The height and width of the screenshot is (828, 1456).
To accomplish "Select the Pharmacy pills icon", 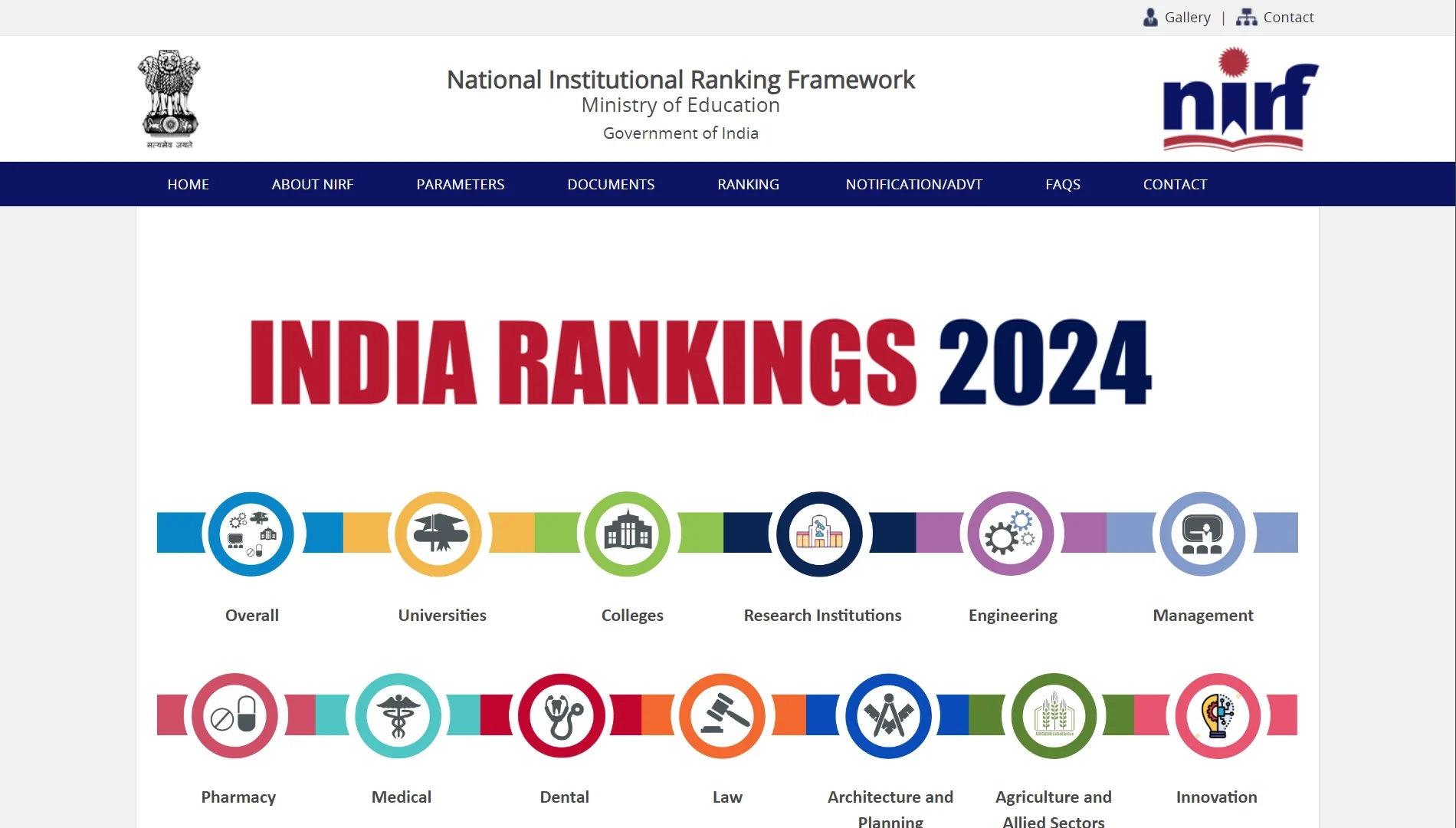I will pyautogui.click(x=234, y=716).
